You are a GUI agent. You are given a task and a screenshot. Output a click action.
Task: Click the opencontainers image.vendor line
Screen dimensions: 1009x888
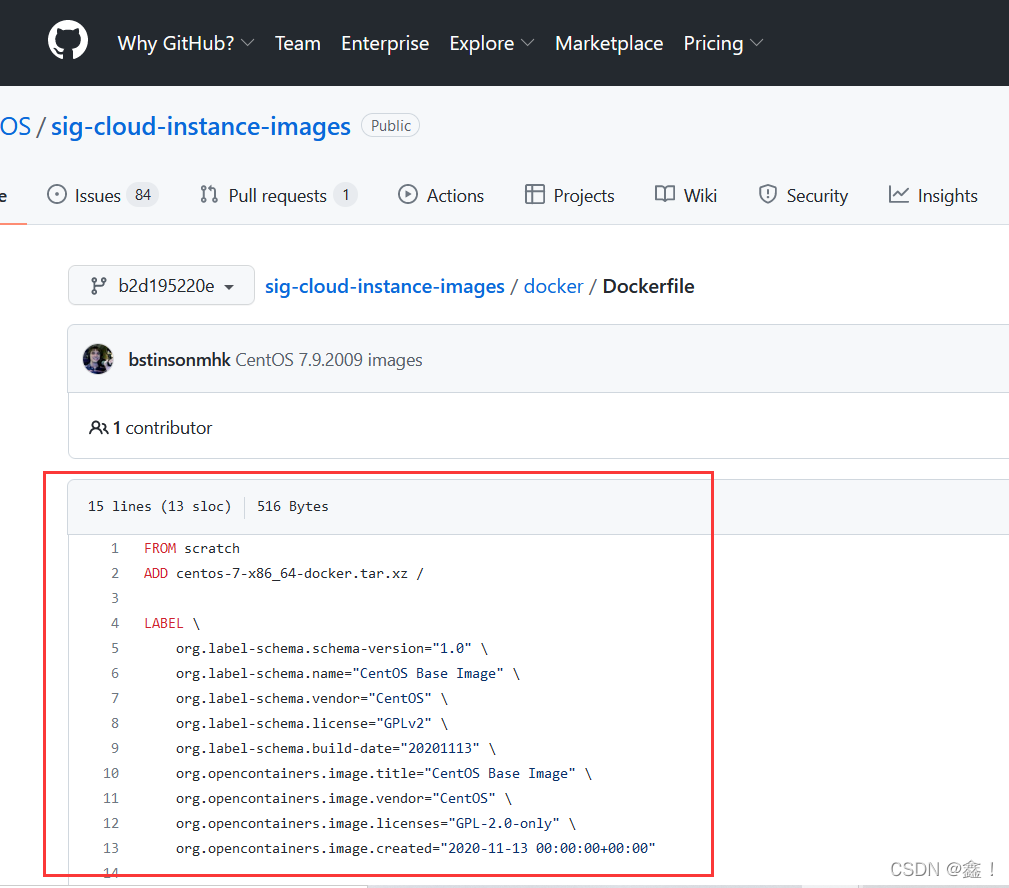pyautogui.click(x=344, y=798)
